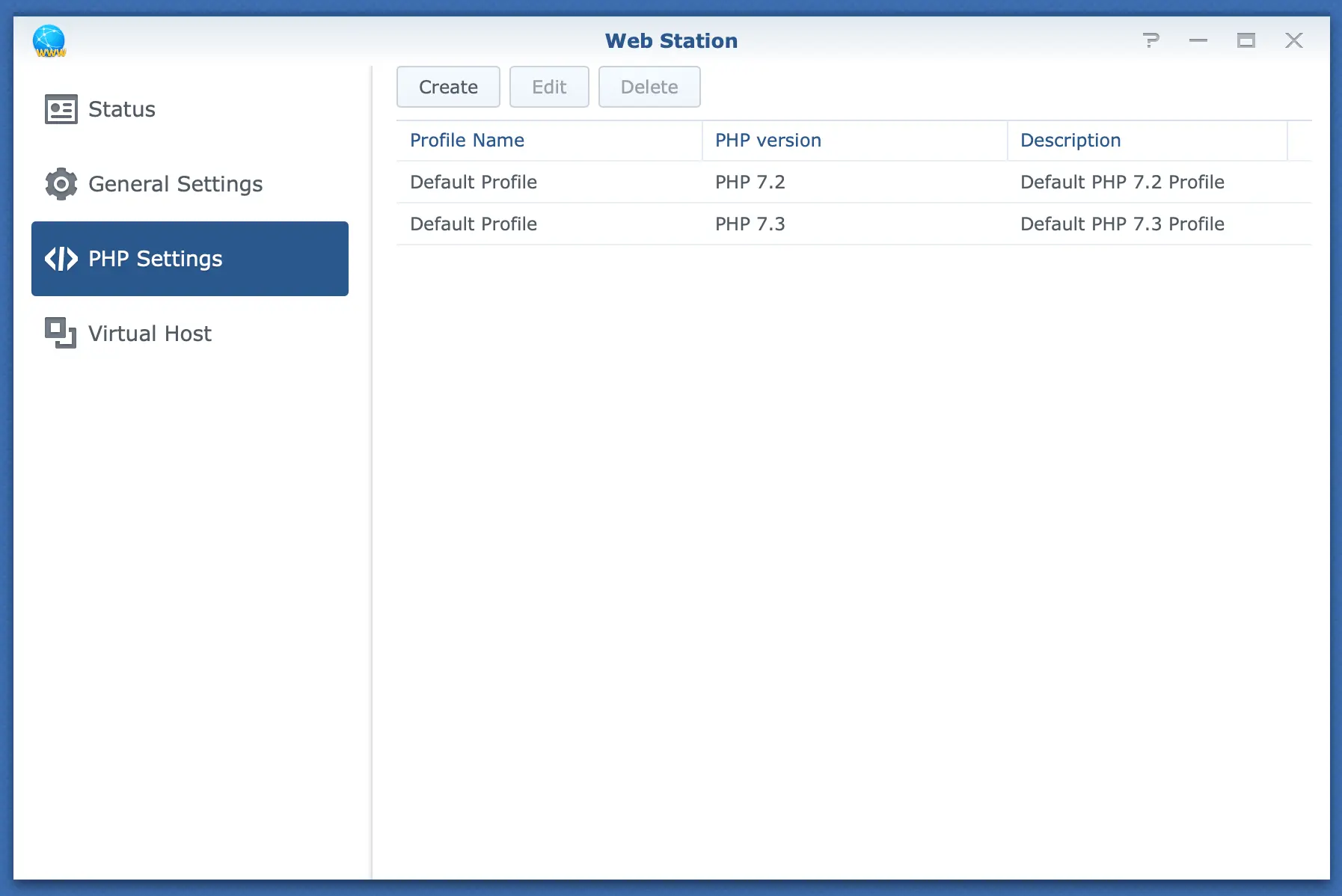The width and height of the screenshot is (1342, 896).
Task: Minimize the Web Station window
Action: click(1198, 40)
